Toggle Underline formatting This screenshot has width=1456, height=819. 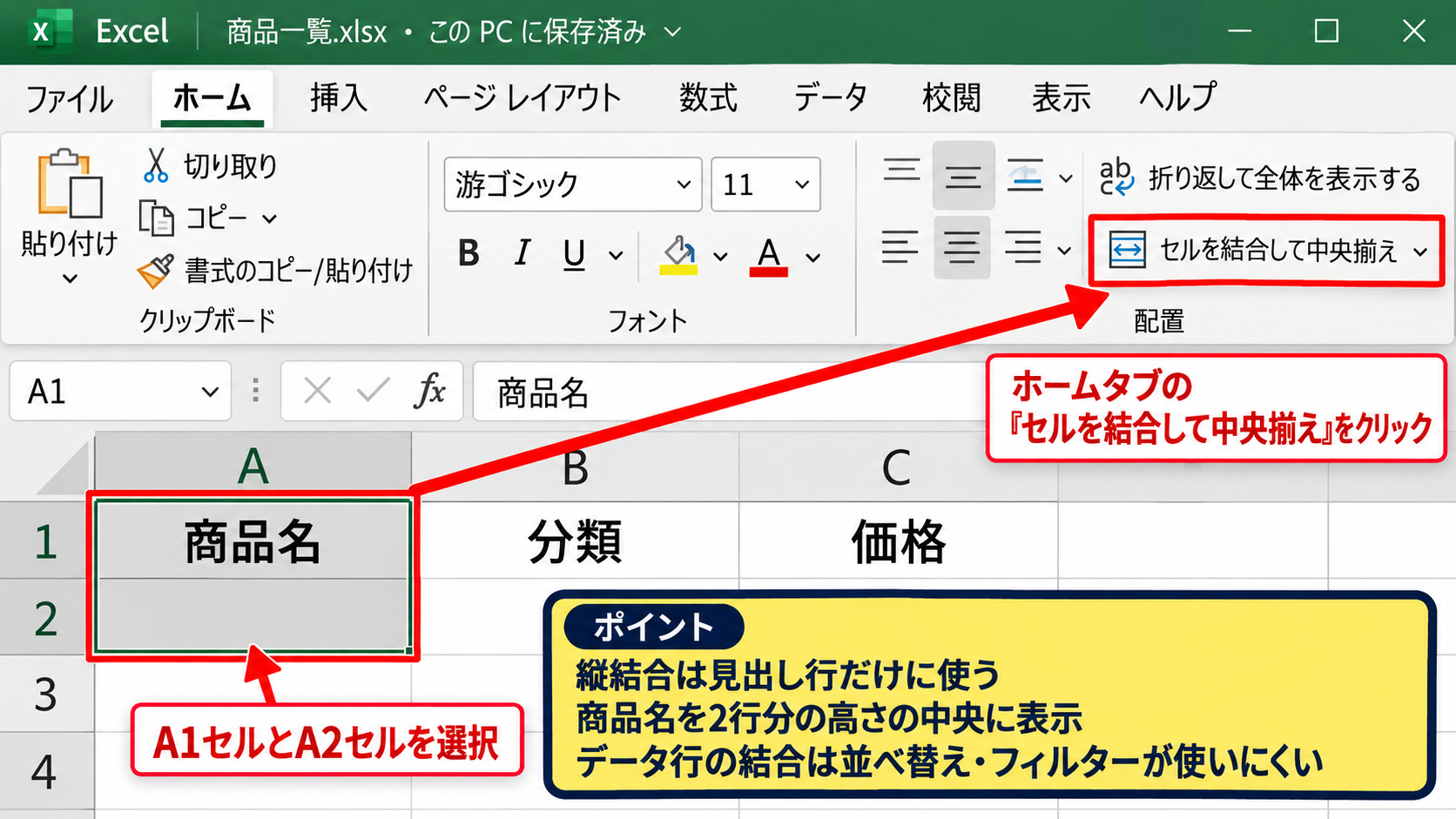coord(574,255)
